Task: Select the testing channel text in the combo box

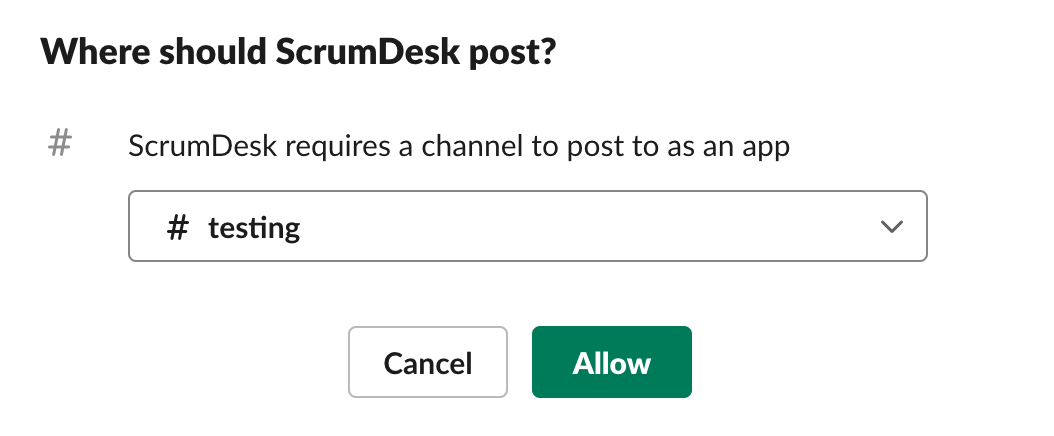Action: pos(253,228)
